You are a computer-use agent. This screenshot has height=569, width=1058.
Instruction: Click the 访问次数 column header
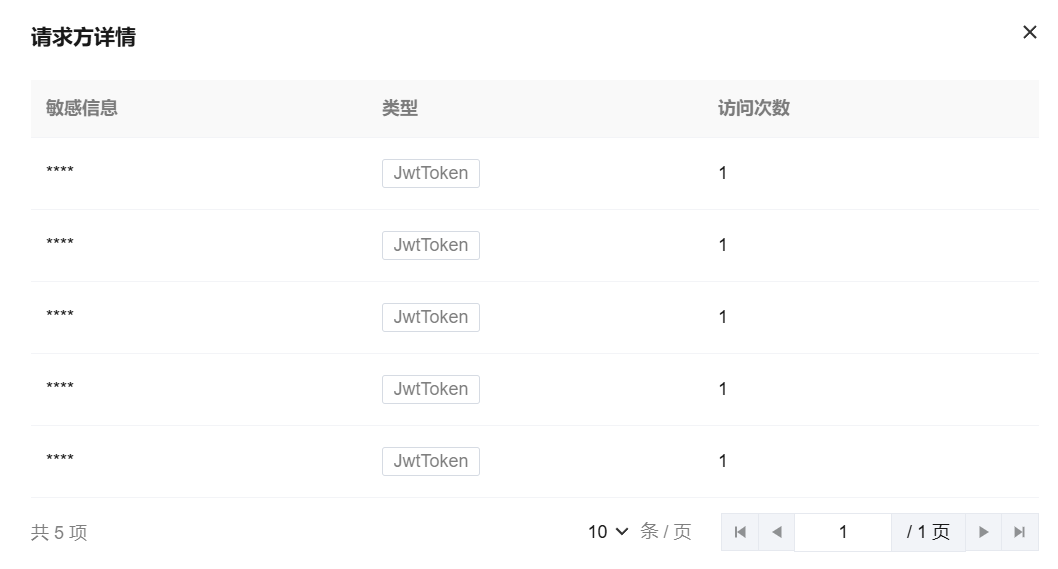[754, 108]
